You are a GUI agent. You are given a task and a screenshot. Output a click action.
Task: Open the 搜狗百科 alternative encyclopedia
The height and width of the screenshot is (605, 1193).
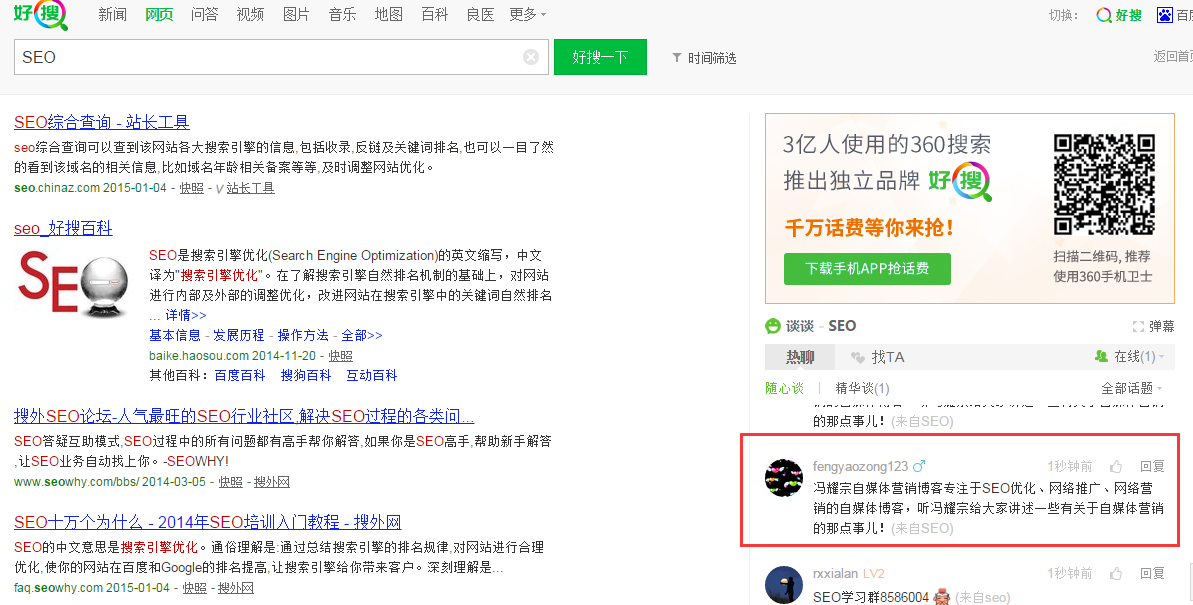[x=306, y=375]
